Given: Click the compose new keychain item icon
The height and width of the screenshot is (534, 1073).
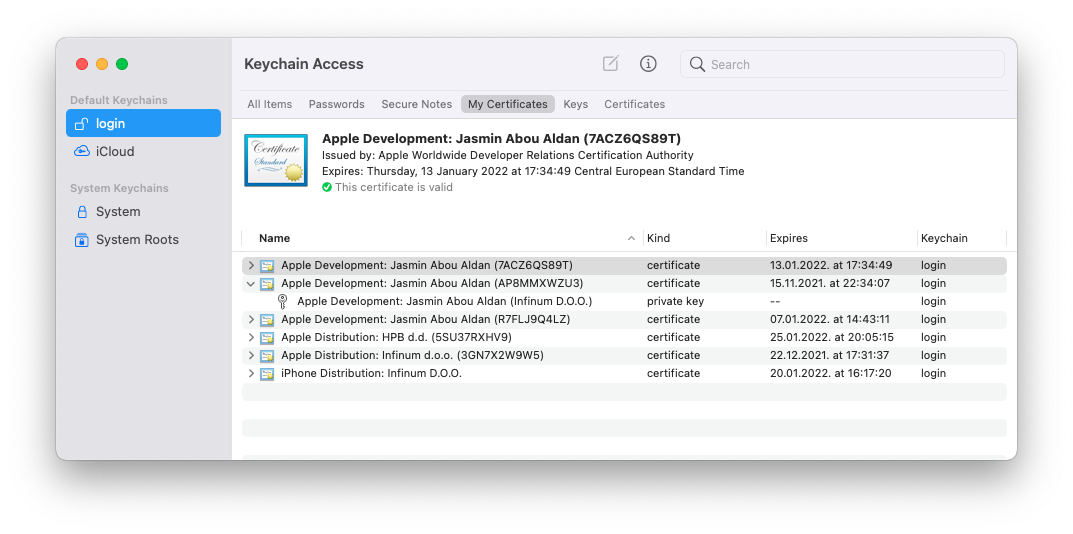Looking at the screenshot, I should tap(610, 64).
